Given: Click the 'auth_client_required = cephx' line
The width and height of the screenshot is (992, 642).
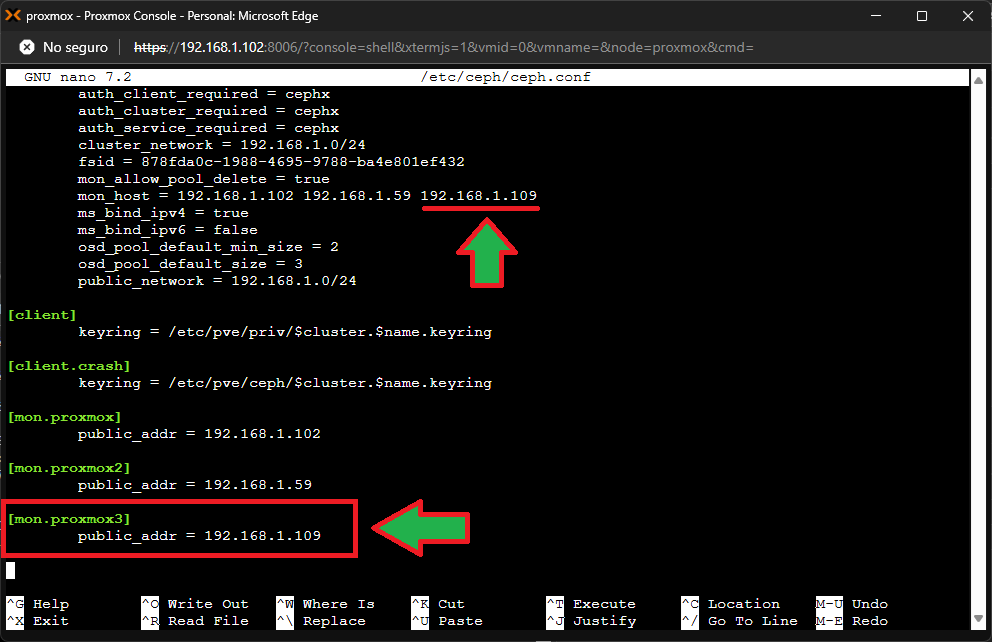Looking at the screenshot, I should pyautogui.click(x=204, y=94).
